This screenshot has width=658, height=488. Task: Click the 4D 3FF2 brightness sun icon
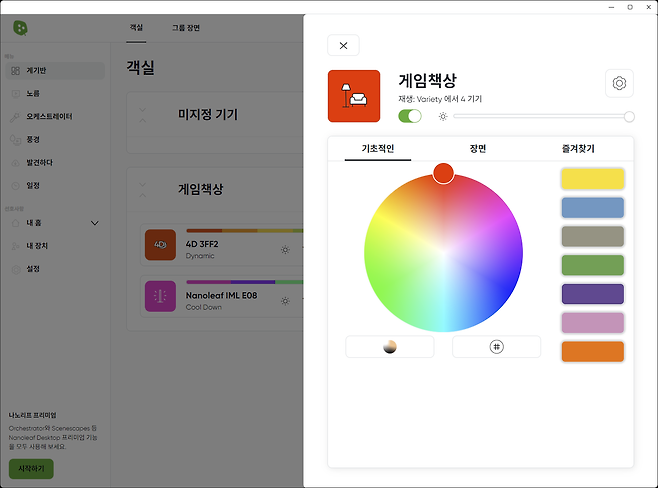[285, 250]
